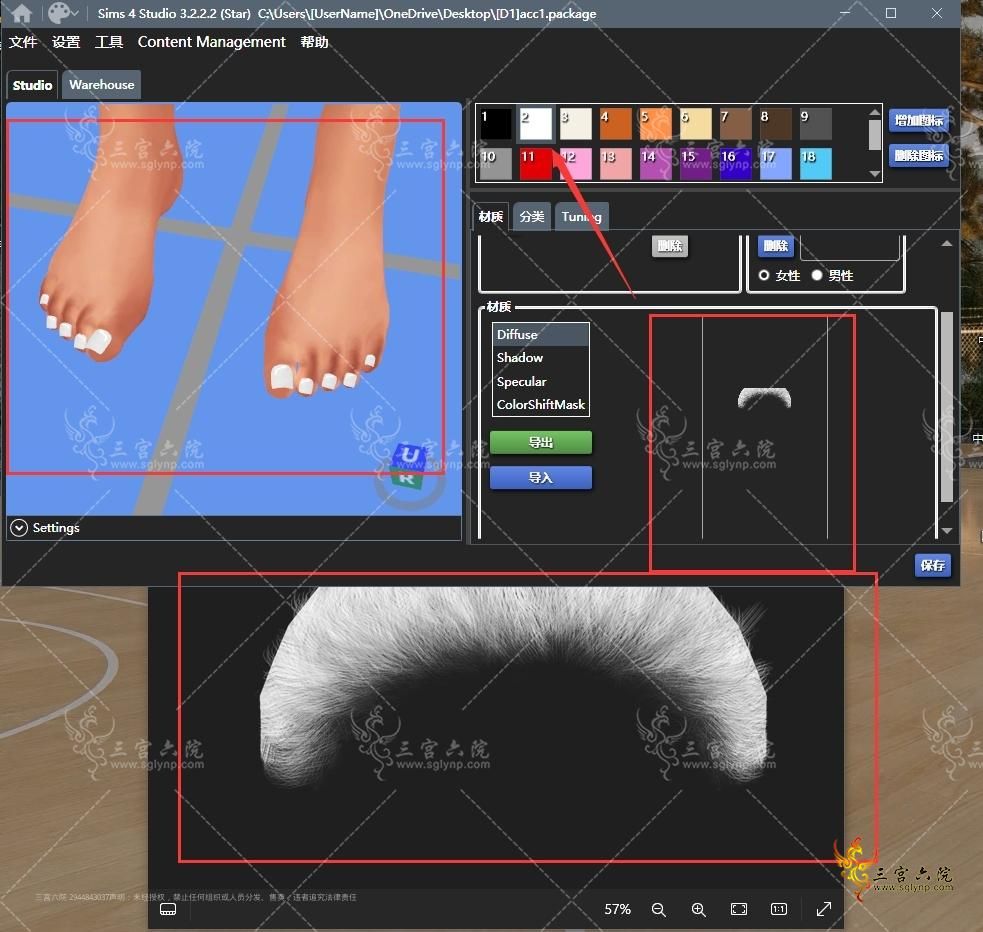
Task: Select dark brown swatch number 8
Action: (x=776, y=123)
